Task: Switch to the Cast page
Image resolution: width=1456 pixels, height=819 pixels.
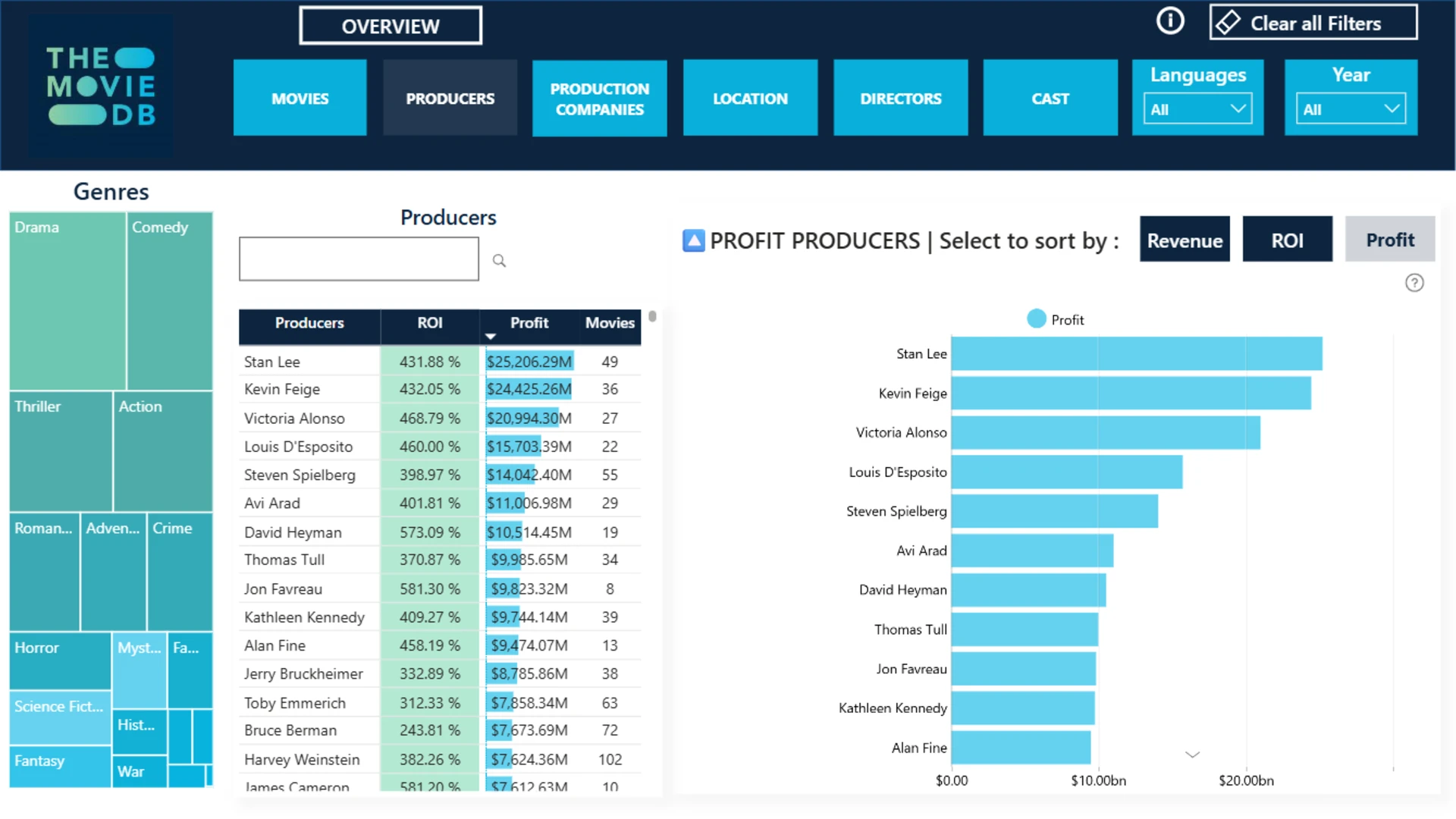Action: coord(1050,98)
